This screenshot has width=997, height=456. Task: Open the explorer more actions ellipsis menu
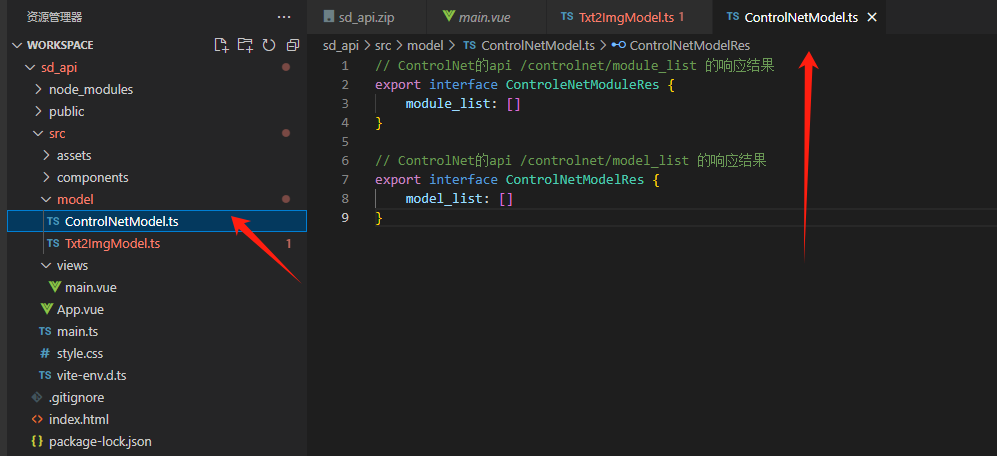click(284, 17)
